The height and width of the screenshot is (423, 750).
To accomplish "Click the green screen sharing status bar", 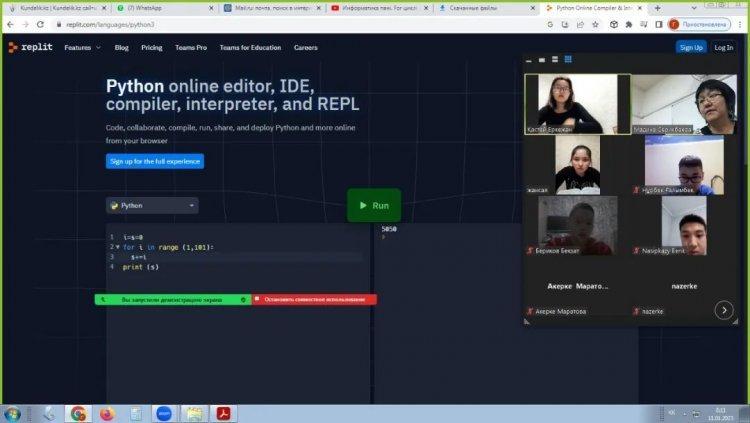I will tap(173, 300).
